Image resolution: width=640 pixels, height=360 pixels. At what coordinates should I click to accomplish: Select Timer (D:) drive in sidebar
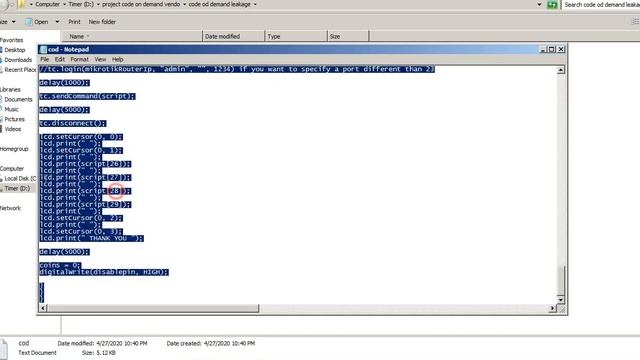click(x=17, y=188)
